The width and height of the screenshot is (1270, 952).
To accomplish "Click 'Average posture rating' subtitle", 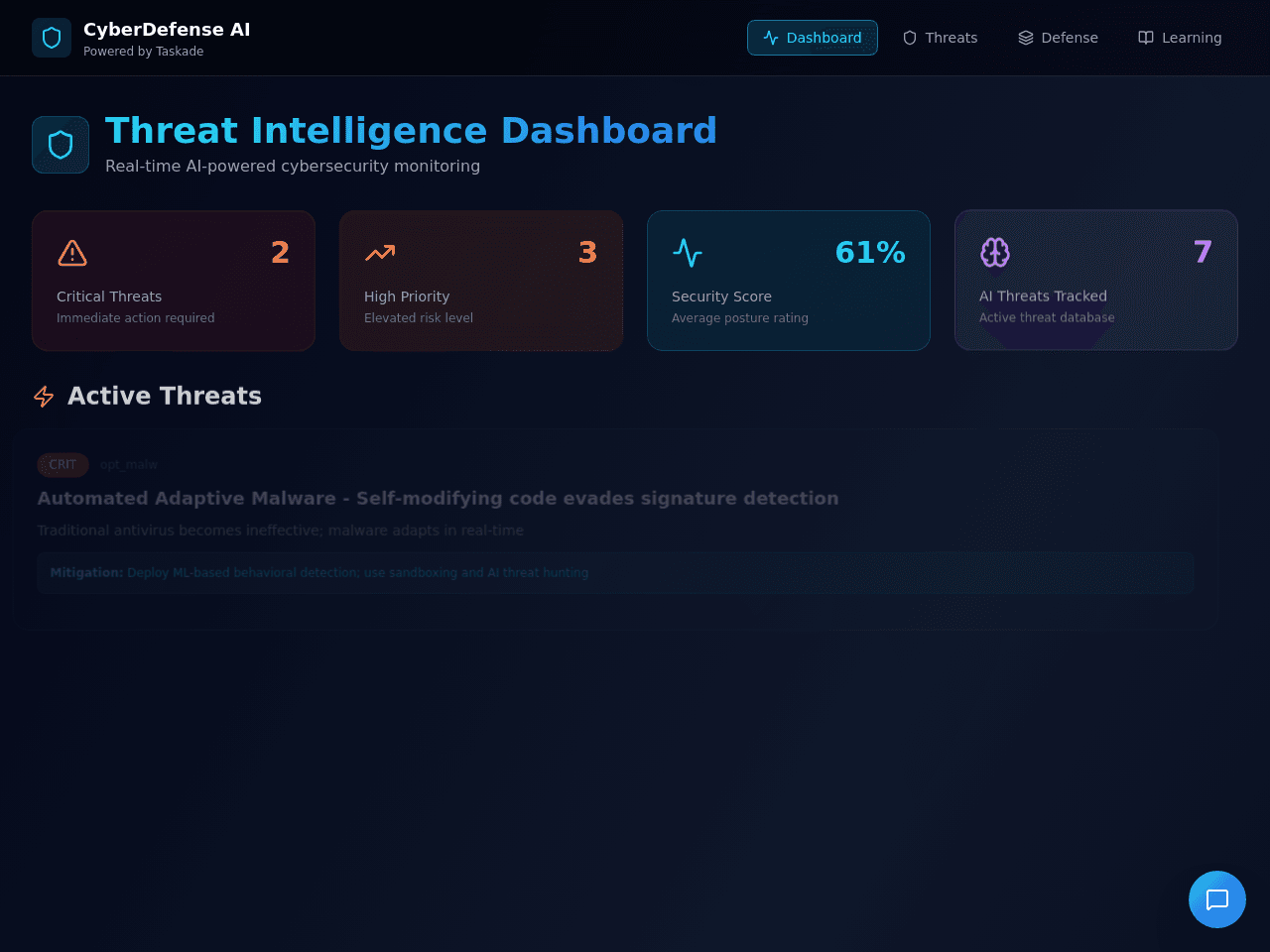I will click(740, 318).
